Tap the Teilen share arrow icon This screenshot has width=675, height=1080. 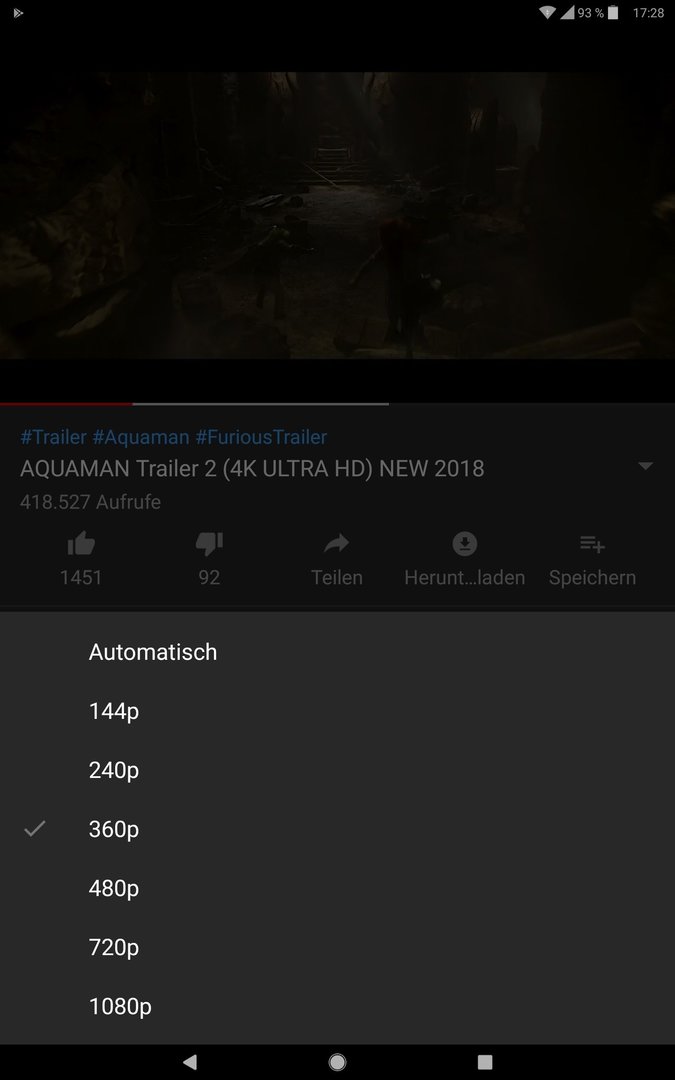(337, 544)
